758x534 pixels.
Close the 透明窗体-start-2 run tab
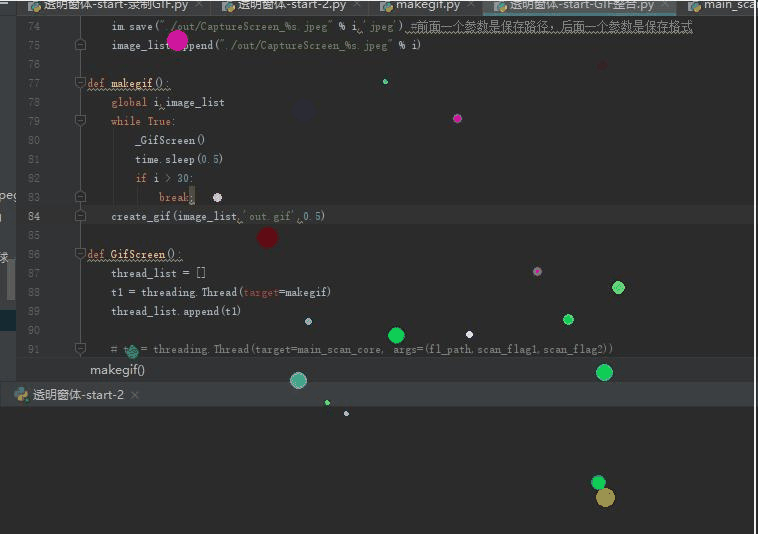pyautogui.click(x=135, y=395)
